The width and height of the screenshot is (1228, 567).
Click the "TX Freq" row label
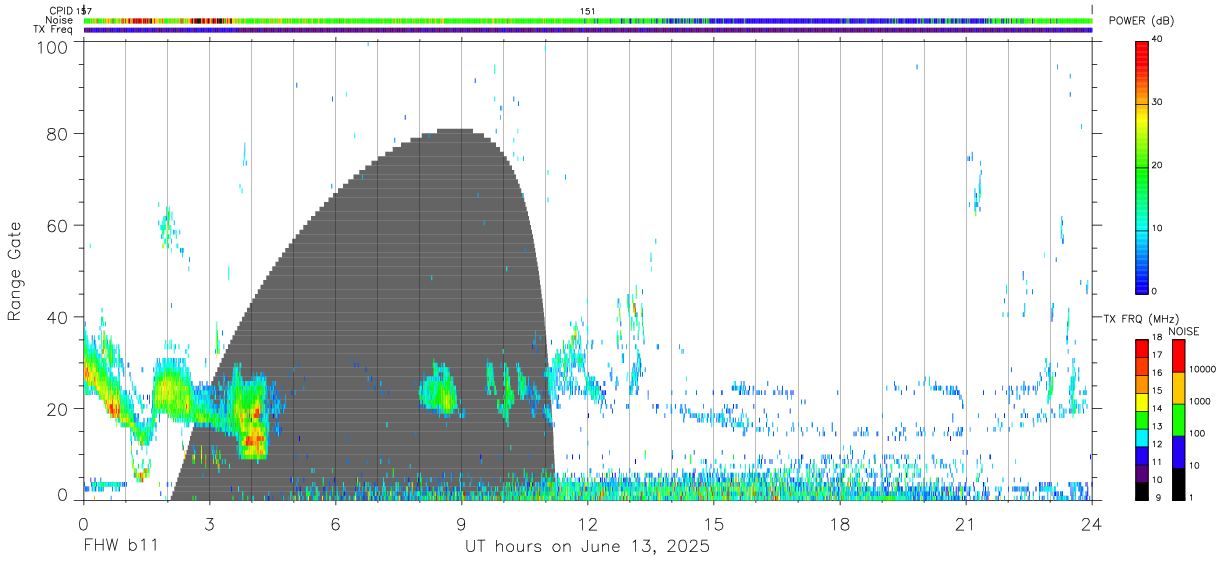54,30
